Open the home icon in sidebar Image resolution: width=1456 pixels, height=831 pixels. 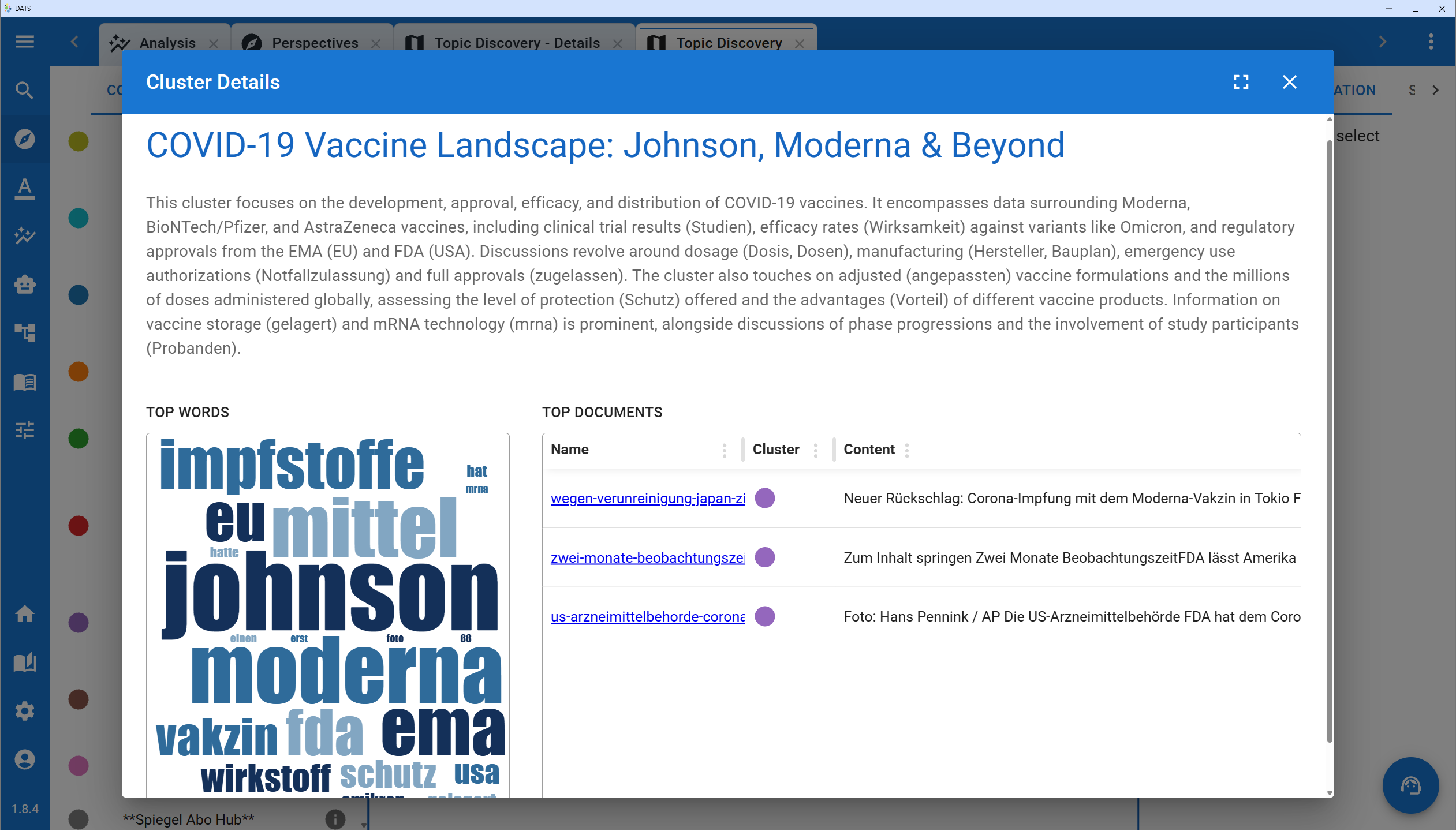coord(24,614)
